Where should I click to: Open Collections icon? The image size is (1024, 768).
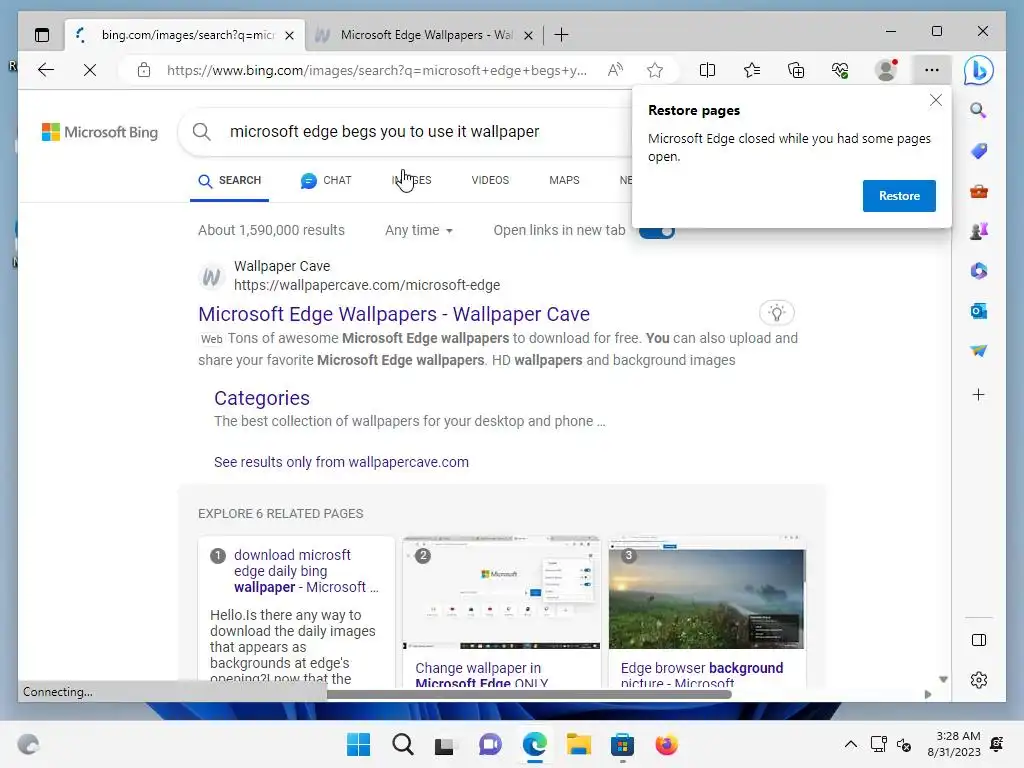[x=796, y=70]
